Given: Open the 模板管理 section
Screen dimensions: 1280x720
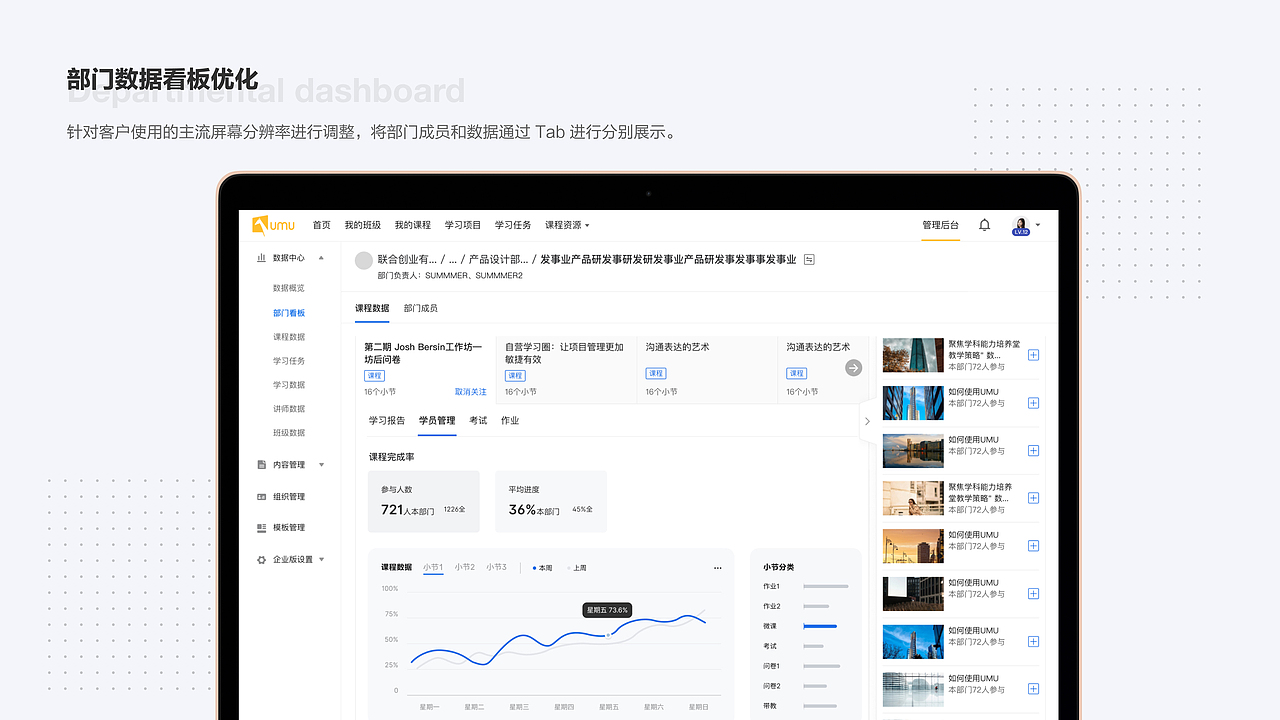Looking at the screenshot, I should pos(289,527).
